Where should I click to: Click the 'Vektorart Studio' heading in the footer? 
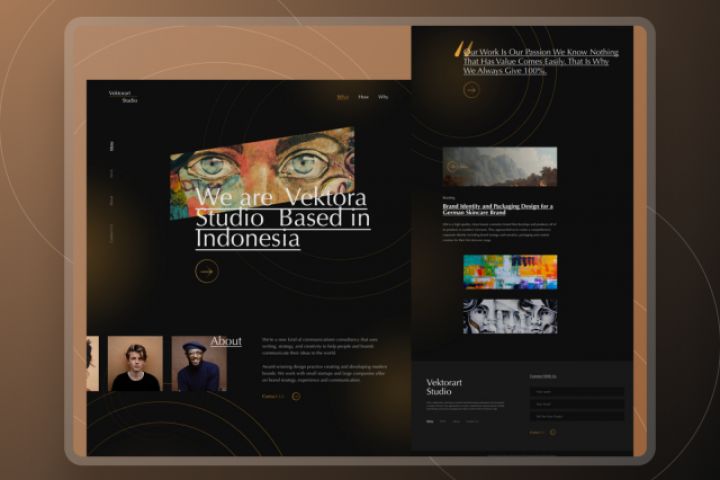tap(444, 387)
